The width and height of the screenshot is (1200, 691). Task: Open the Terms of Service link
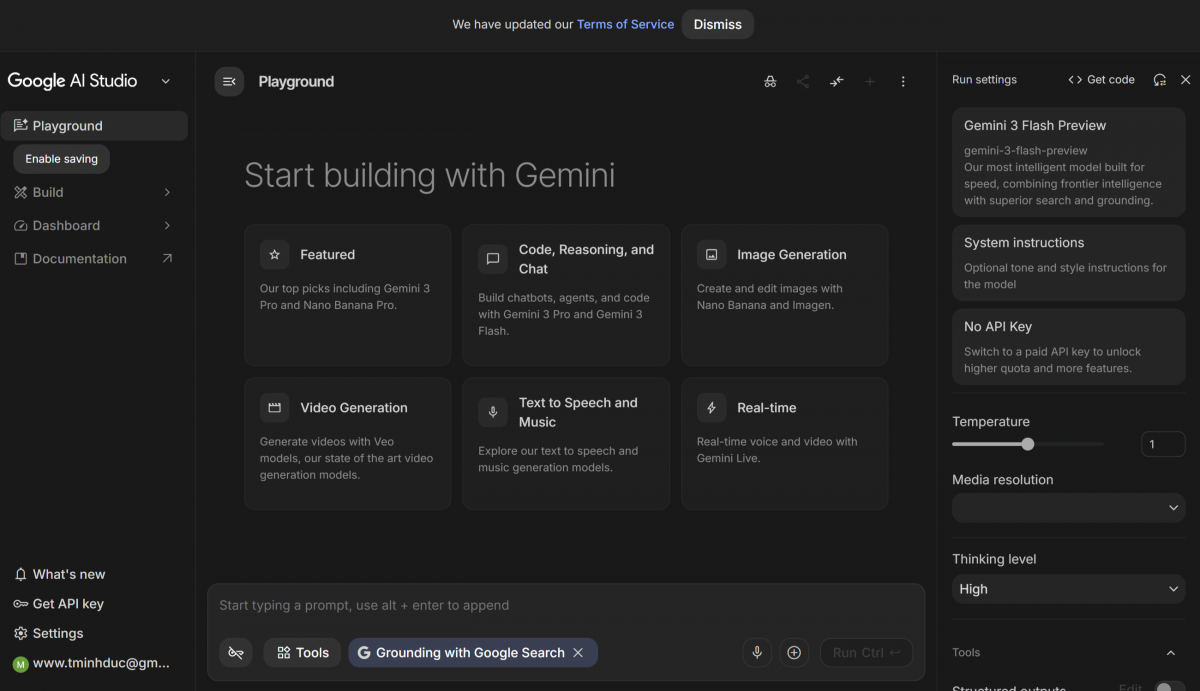pyautogui.click(x=625, y=24)
